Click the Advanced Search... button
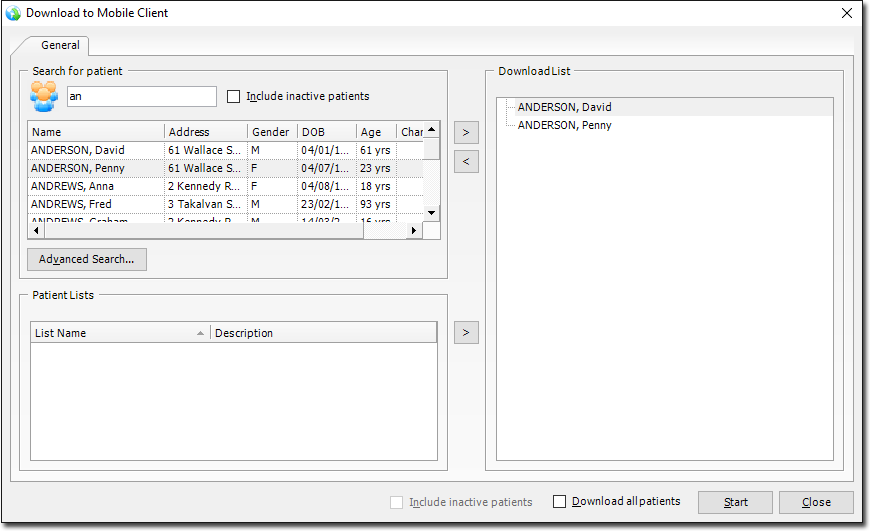Screen dimensions: 870x531 [87, 259]
